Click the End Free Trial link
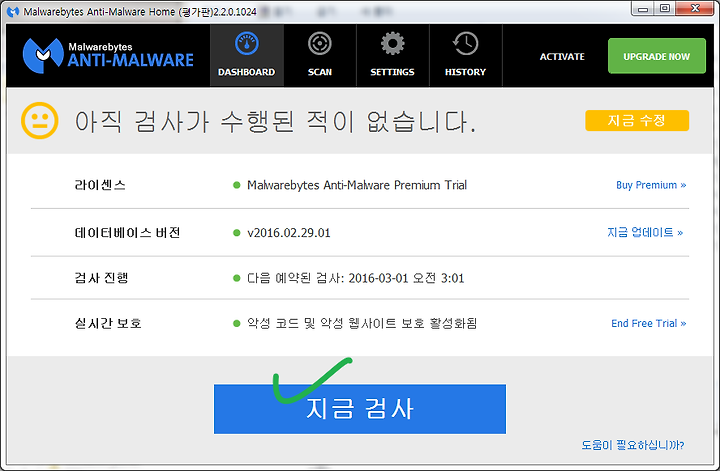 tap(648, 323)
